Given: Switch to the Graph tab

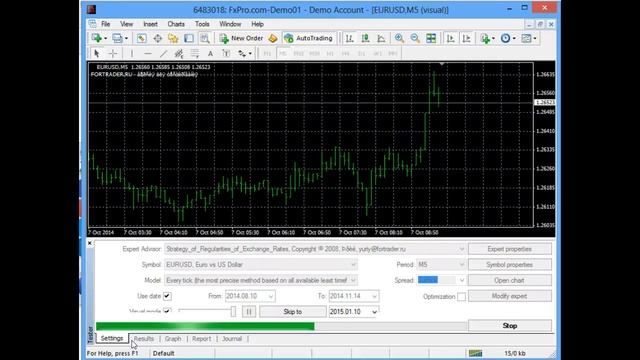Looking at the screenshot, I should tap(173, 339).
